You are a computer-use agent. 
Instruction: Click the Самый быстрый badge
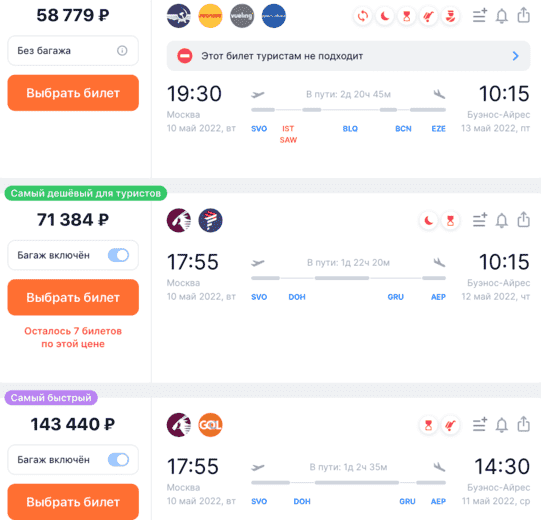tap(51, 398)
